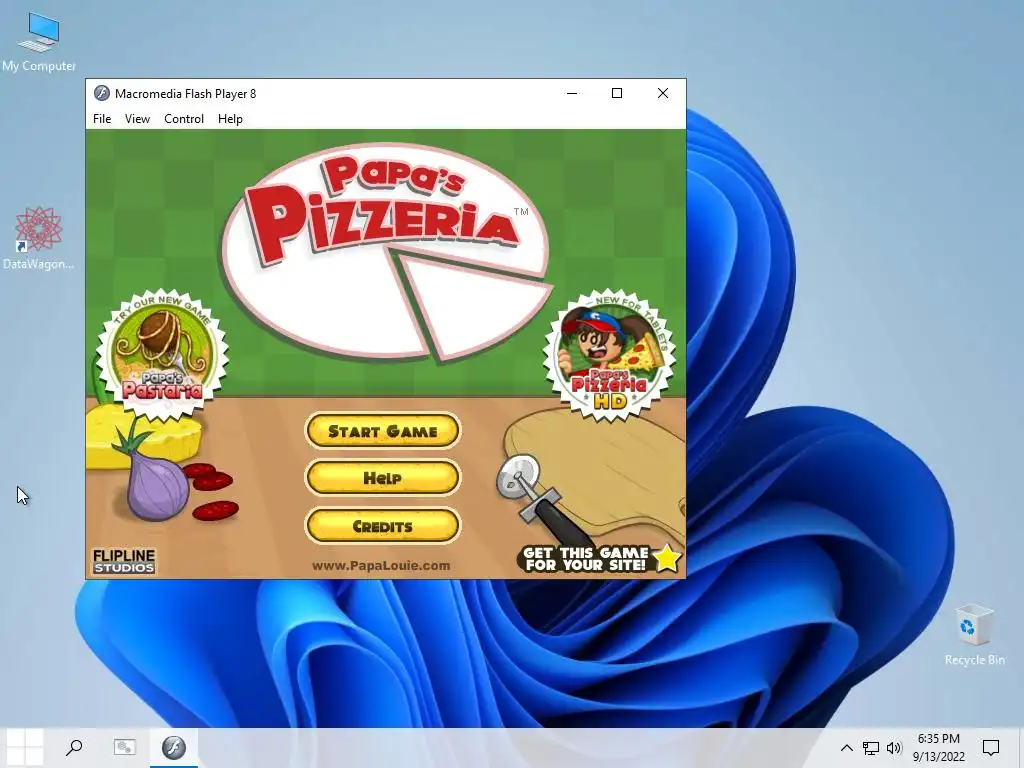1024x768 pixels.
Task: Select the DataWagon desktop shortcut
Action: (x=38, y=238)
